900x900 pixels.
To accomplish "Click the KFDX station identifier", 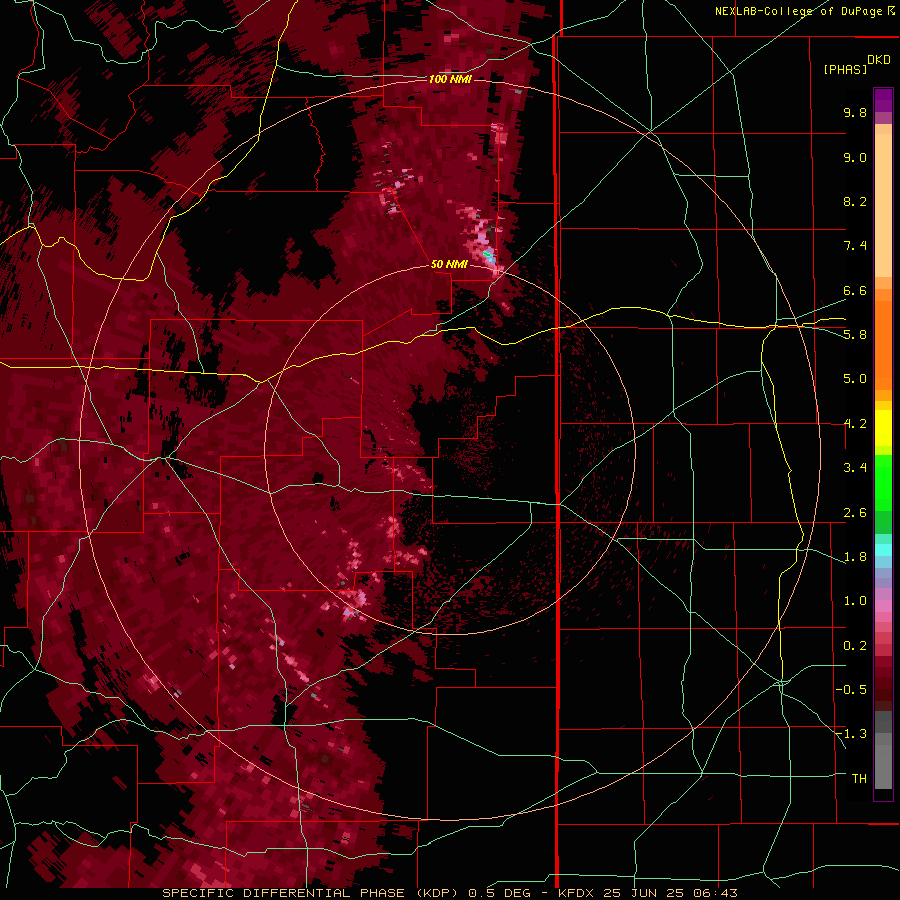I will [x=577, y=893].
